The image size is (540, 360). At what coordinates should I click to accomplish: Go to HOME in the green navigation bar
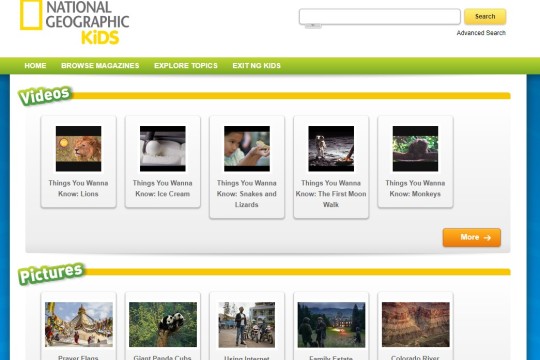click(x=35, y=65)
